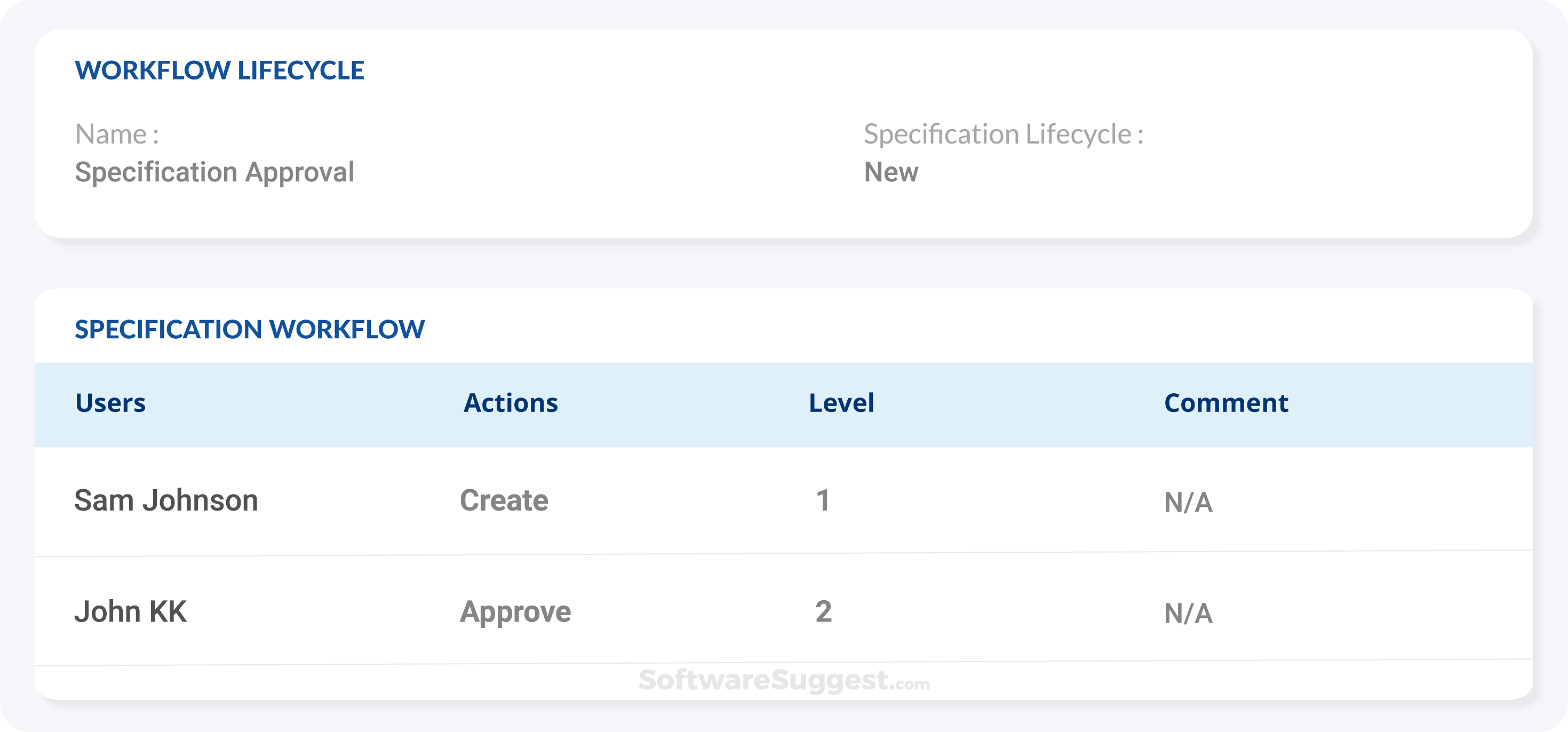Click the WORKFLOW LIFECYCLE section header
Viewport: 1568px width, 732px height.
(219, 70)
